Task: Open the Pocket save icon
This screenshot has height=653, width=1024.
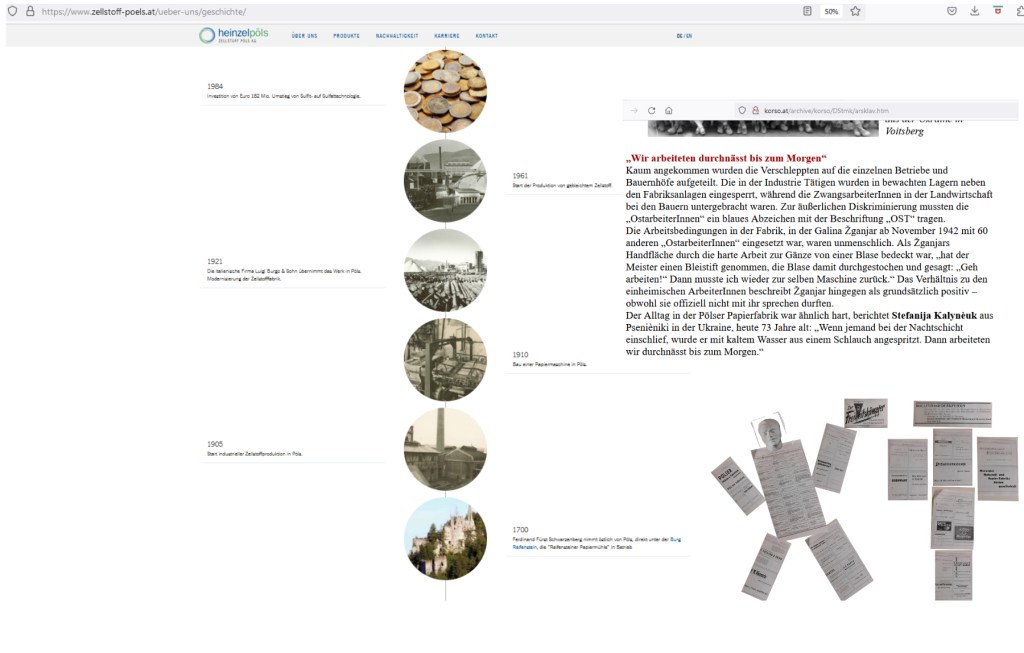Action: point(952,11)
